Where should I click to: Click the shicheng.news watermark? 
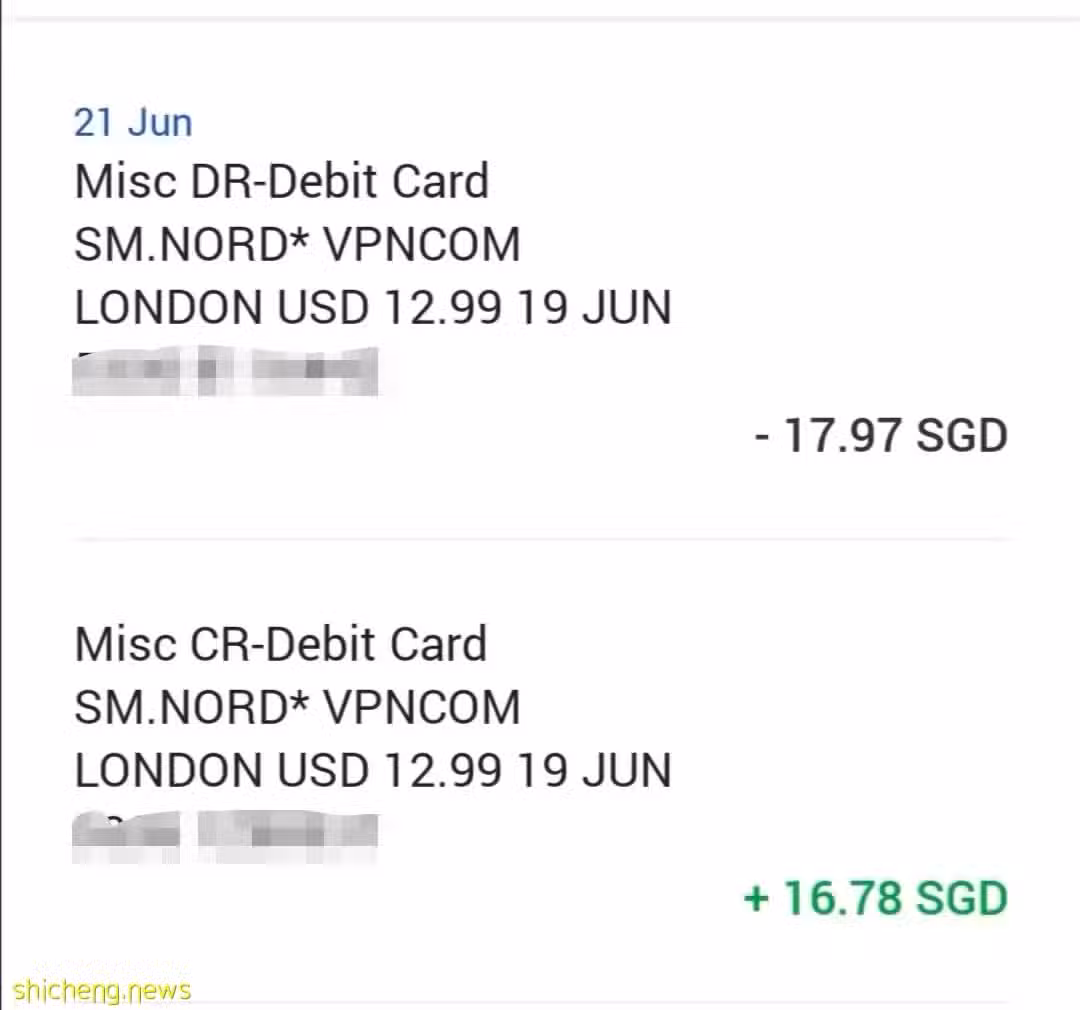pyautogui.click(x=102, y=991)
